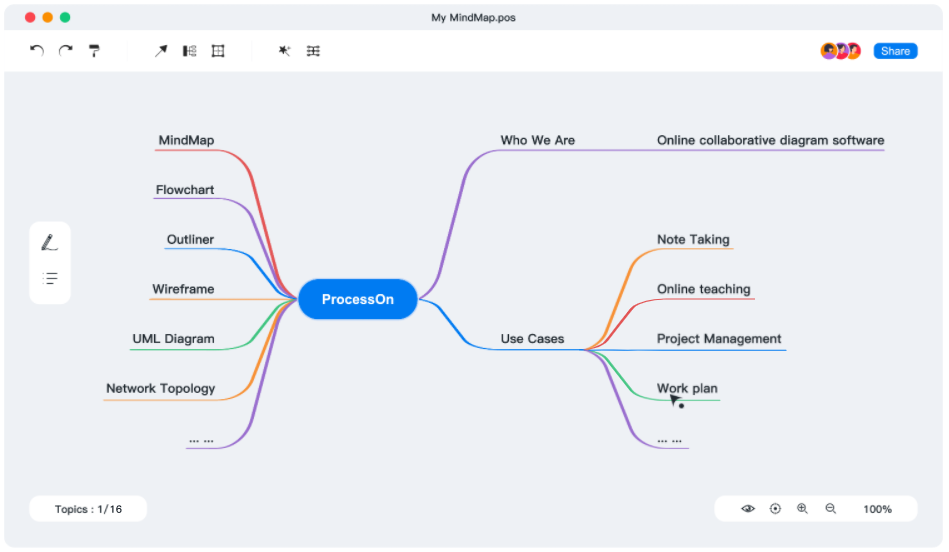Select the Who We Are topic

(x=537, y=140)
